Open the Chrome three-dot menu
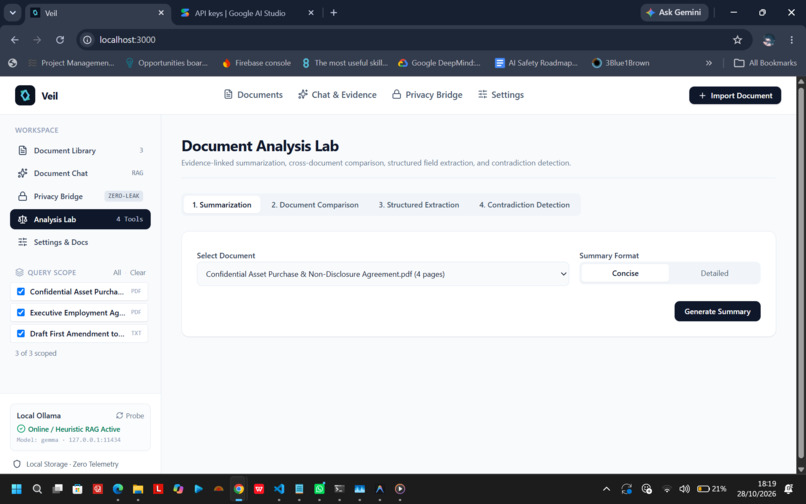Image resolution: width=806 pixels, height=504 pixels. pyautogui.click(x=792, y=40)
